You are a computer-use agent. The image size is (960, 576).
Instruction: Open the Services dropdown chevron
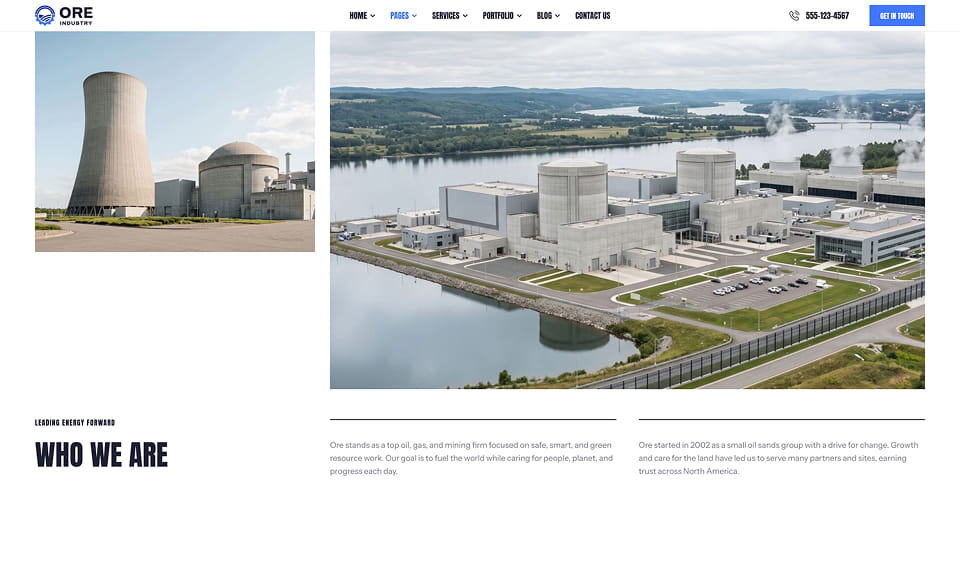465,16
